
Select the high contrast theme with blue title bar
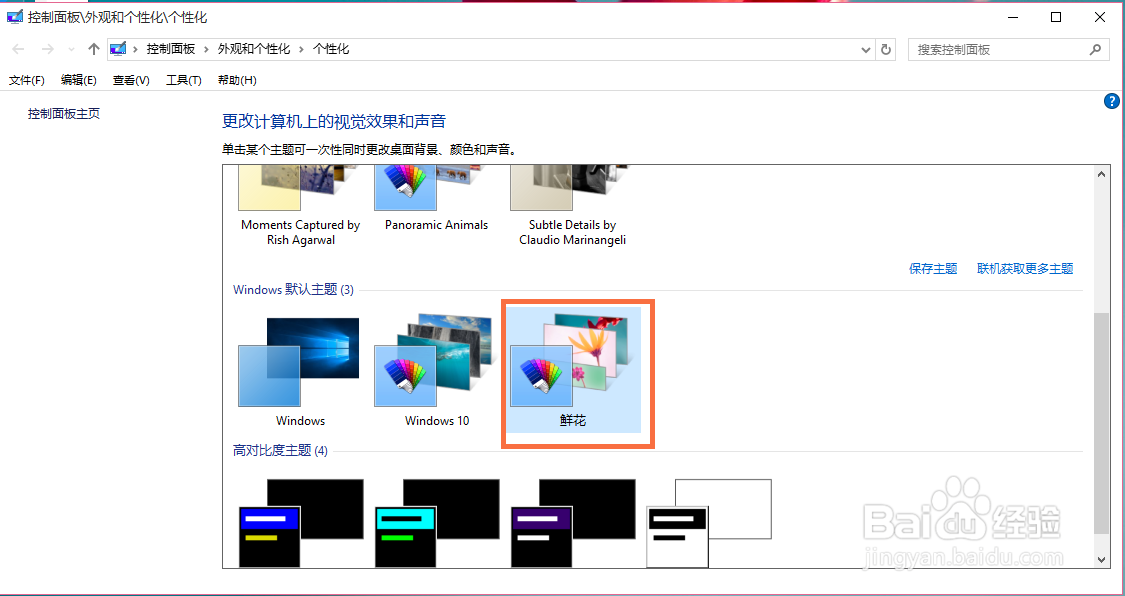click(x=300, y=522)
